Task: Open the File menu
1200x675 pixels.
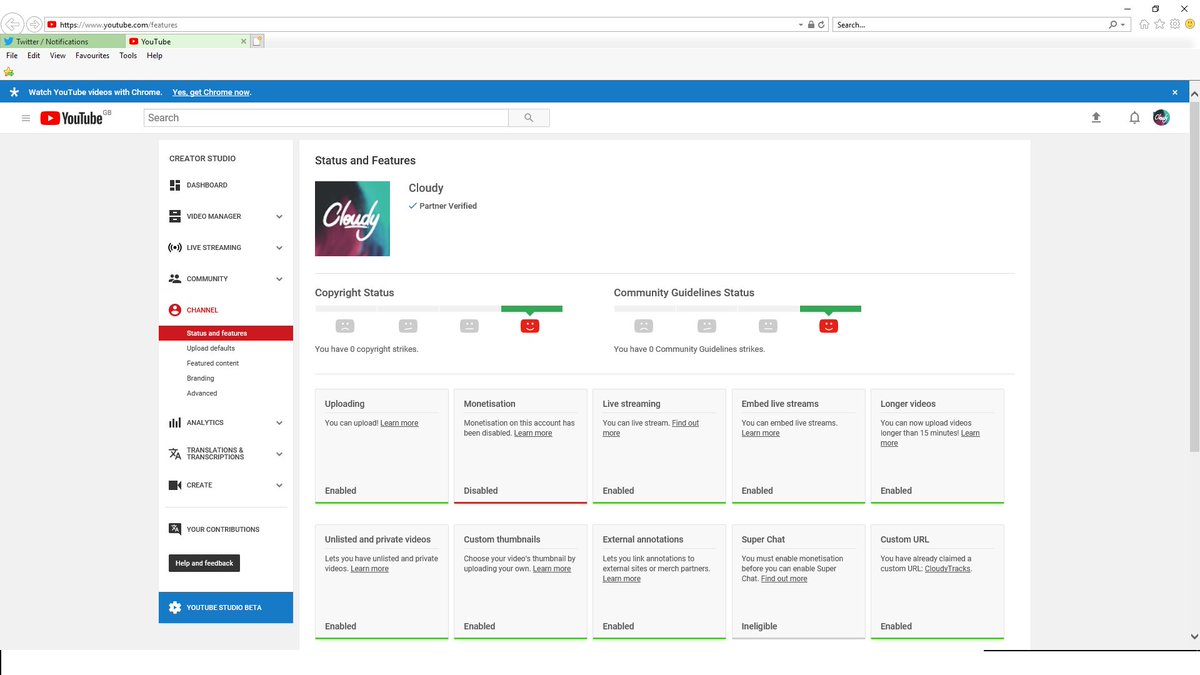Action: [12, 56]
